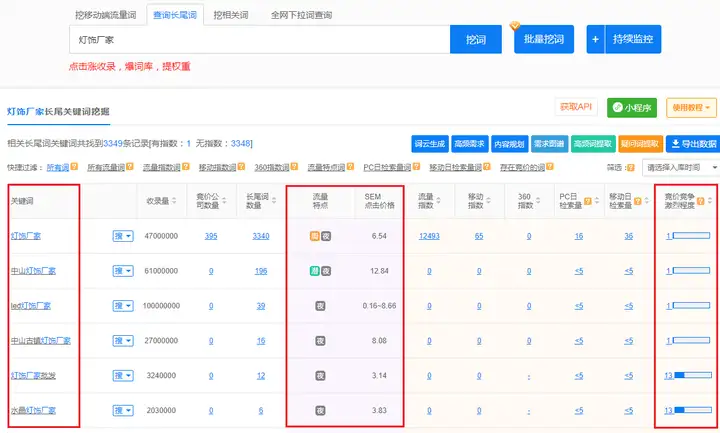Sort by 移动日检索量 using its arrows
This screenshot has height=433, width=720.
[647, 201]
